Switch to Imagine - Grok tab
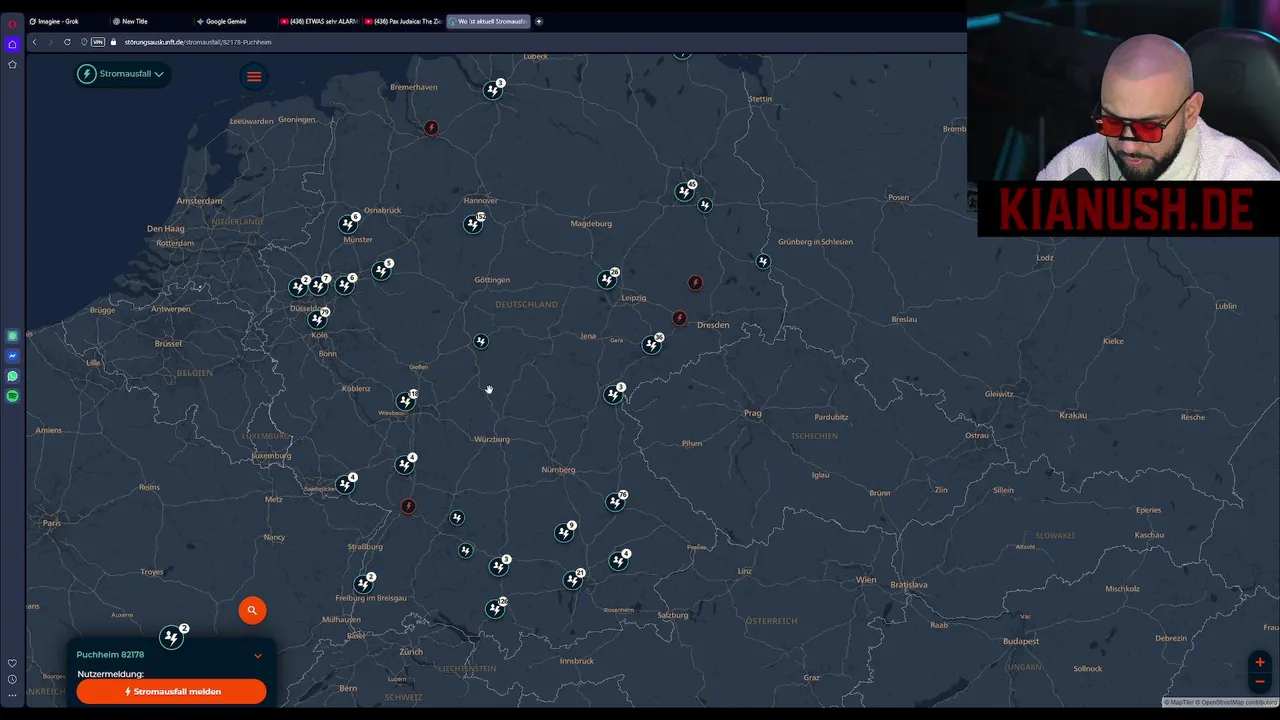The height and width of the screenshot is (720, 1280). (x=65, y=21)
